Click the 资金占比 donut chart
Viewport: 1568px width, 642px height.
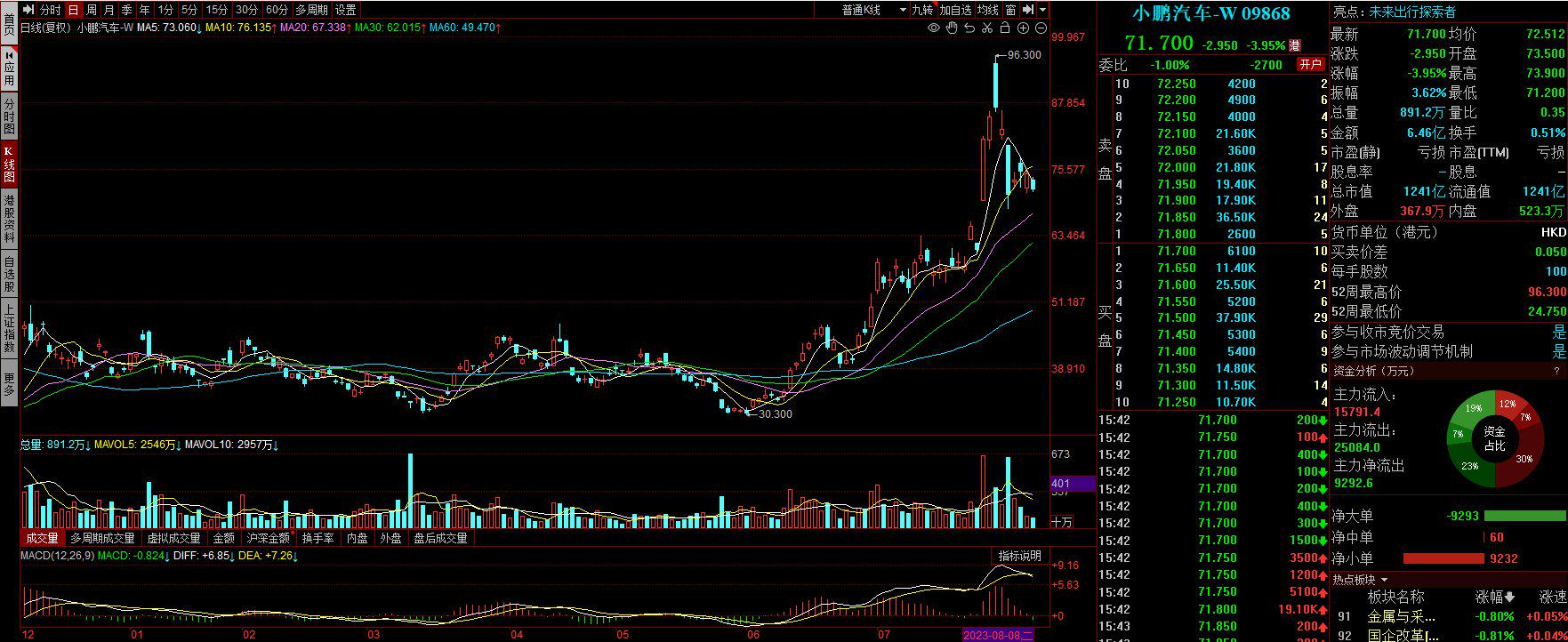[1494, 438]
